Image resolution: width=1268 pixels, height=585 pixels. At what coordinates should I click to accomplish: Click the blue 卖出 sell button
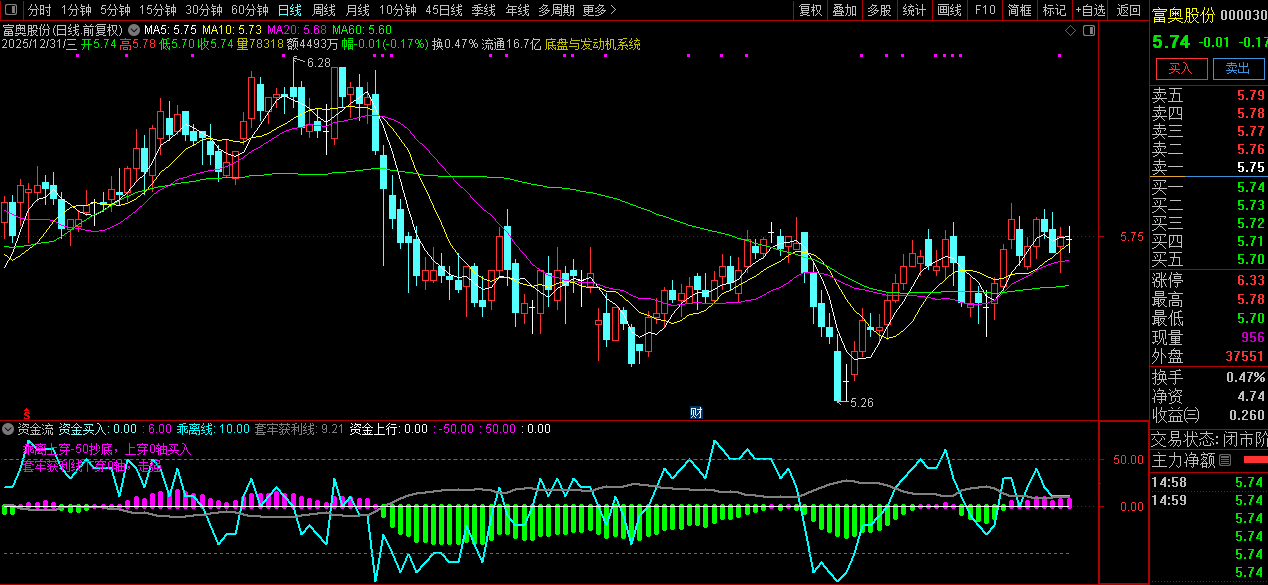pos(1238,68)
